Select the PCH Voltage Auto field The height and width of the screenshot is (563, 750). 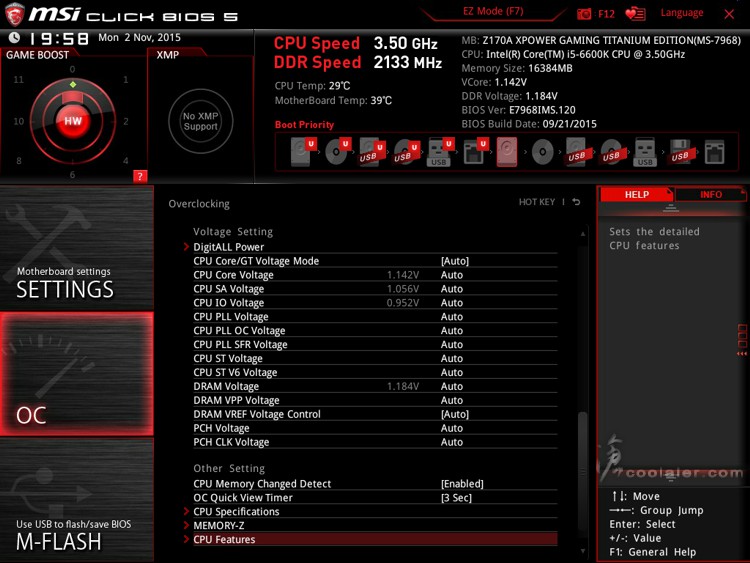click(452, 428)
